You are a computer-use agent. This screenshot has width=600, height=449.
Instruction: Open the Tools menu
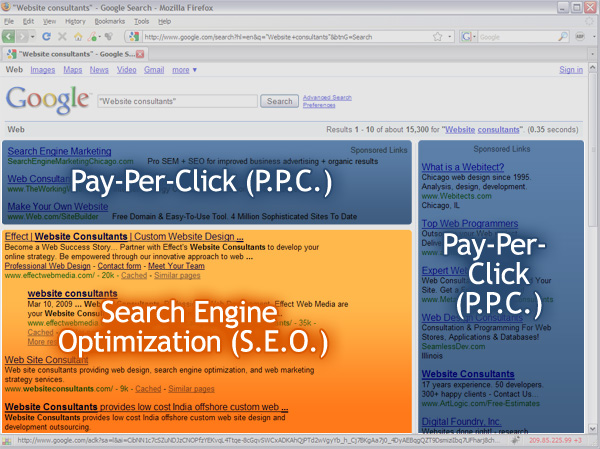point(142,20)
